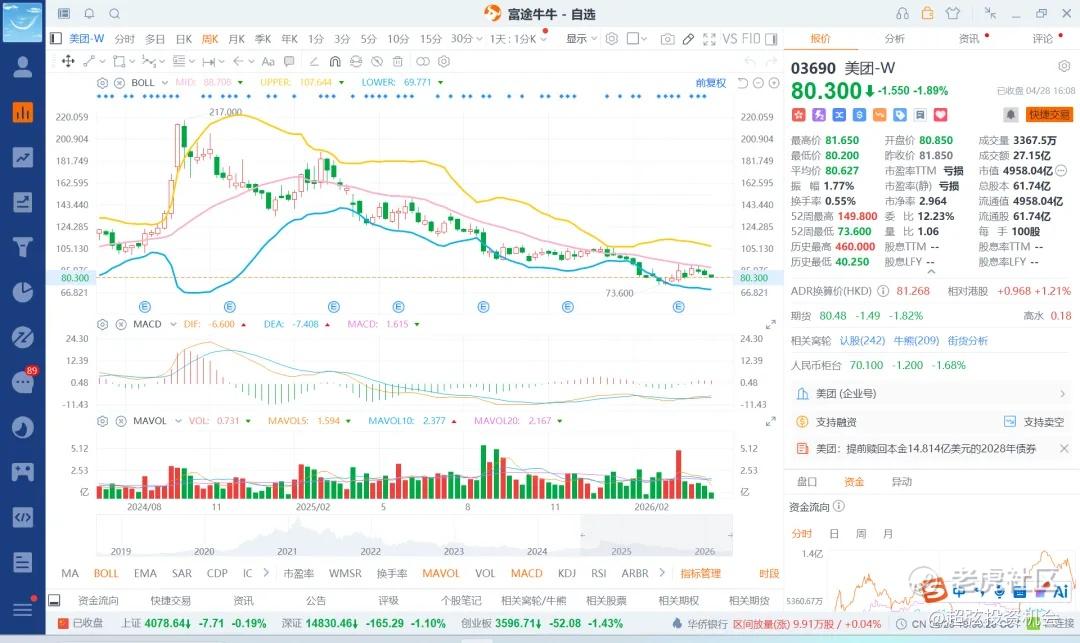Toggle the 前复权 price adjustment option

coord(711,83)
